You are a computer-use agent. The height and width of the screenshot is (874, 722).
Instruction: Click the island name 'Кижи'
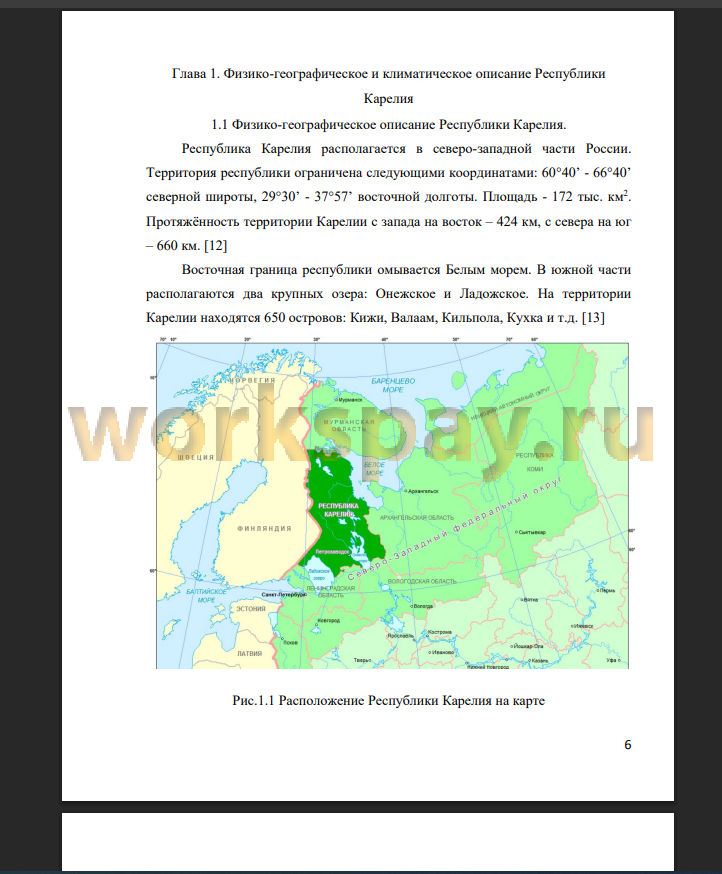(368, 318)
